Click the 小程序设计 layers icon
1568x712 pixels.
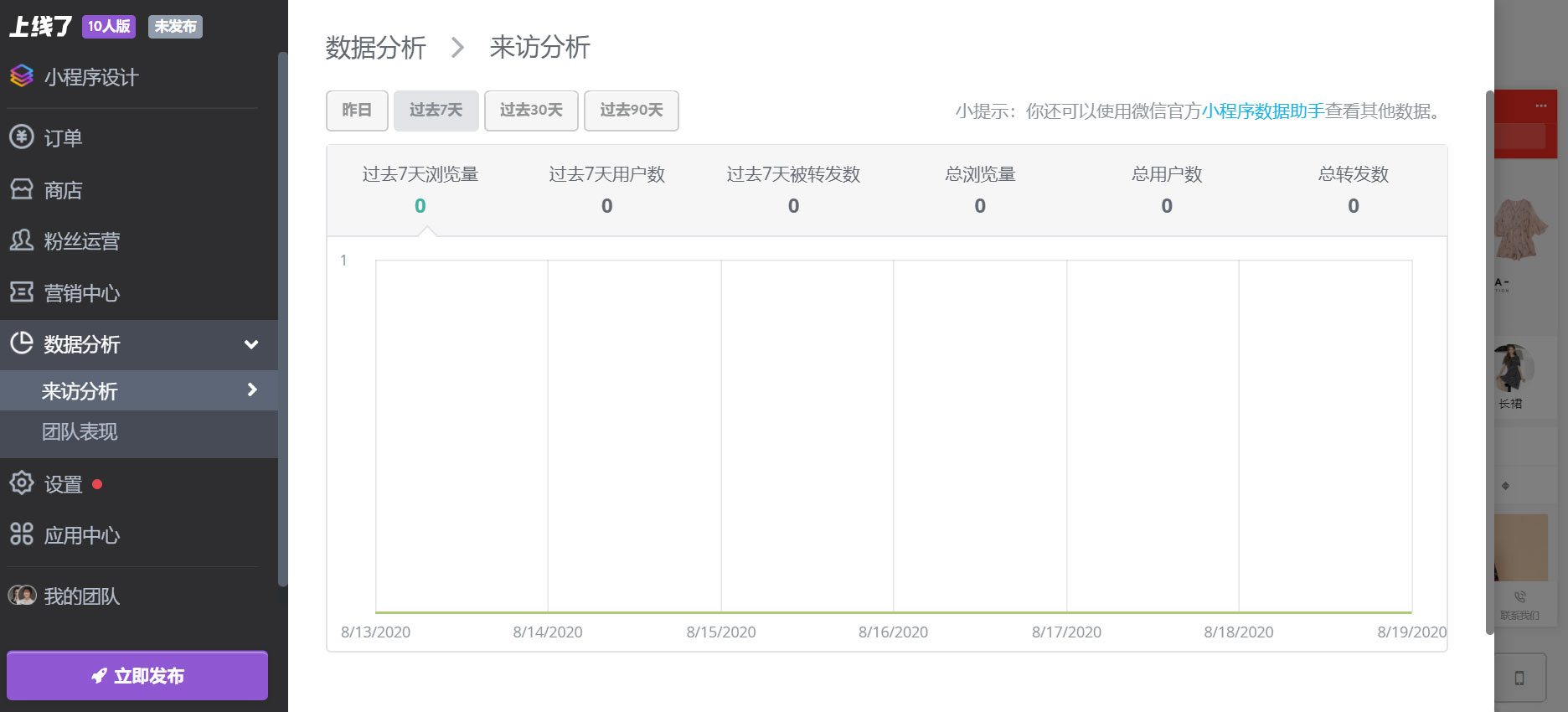tap(22, 76)
